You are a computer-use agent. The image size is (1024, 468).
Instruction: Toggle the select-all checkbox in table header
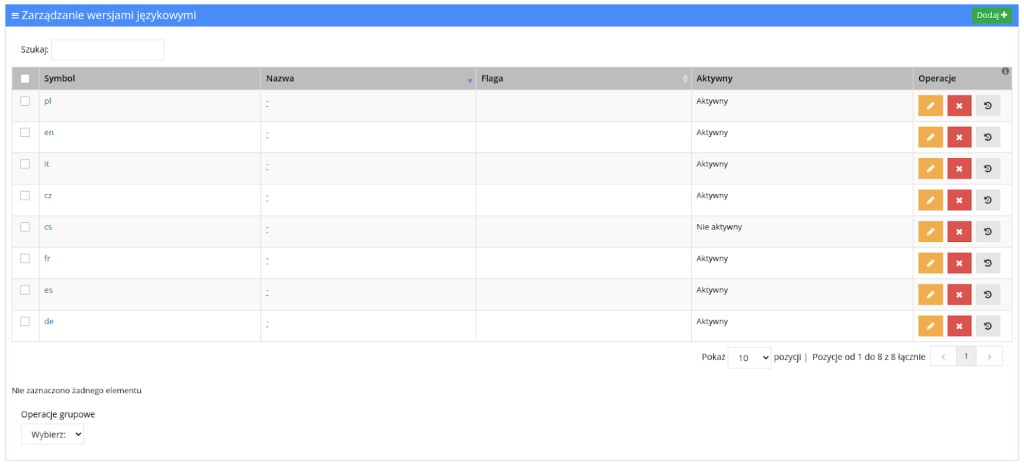[25, 79]
